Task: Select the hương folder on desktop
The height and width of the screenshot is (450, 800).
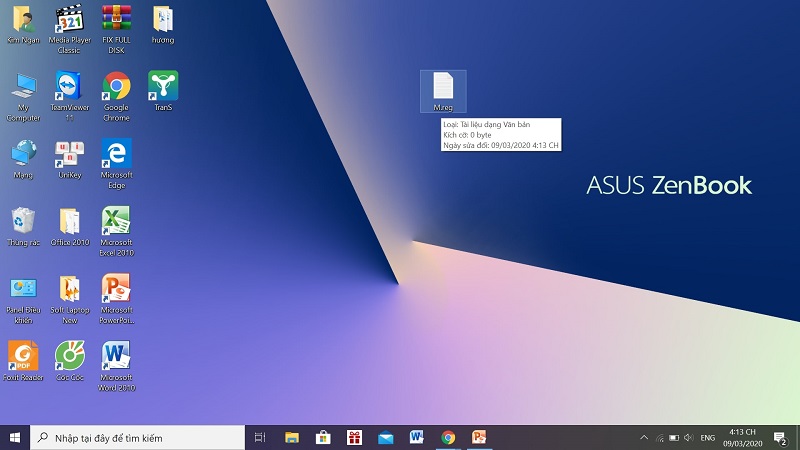Action: (x=163, y=24)
